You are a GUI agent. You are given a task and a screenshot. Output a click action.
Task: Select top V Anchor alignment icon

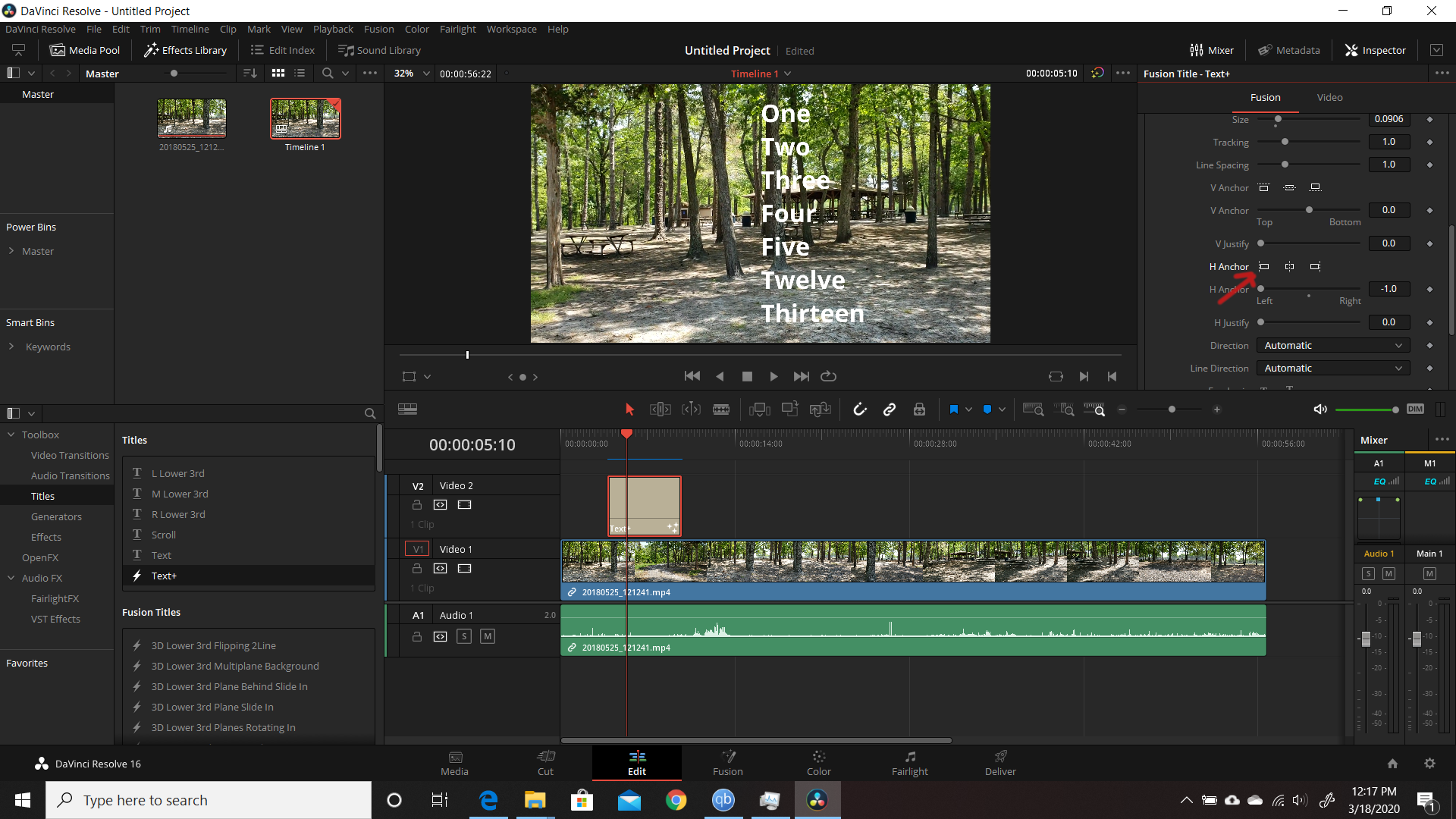pos(1264,188)
